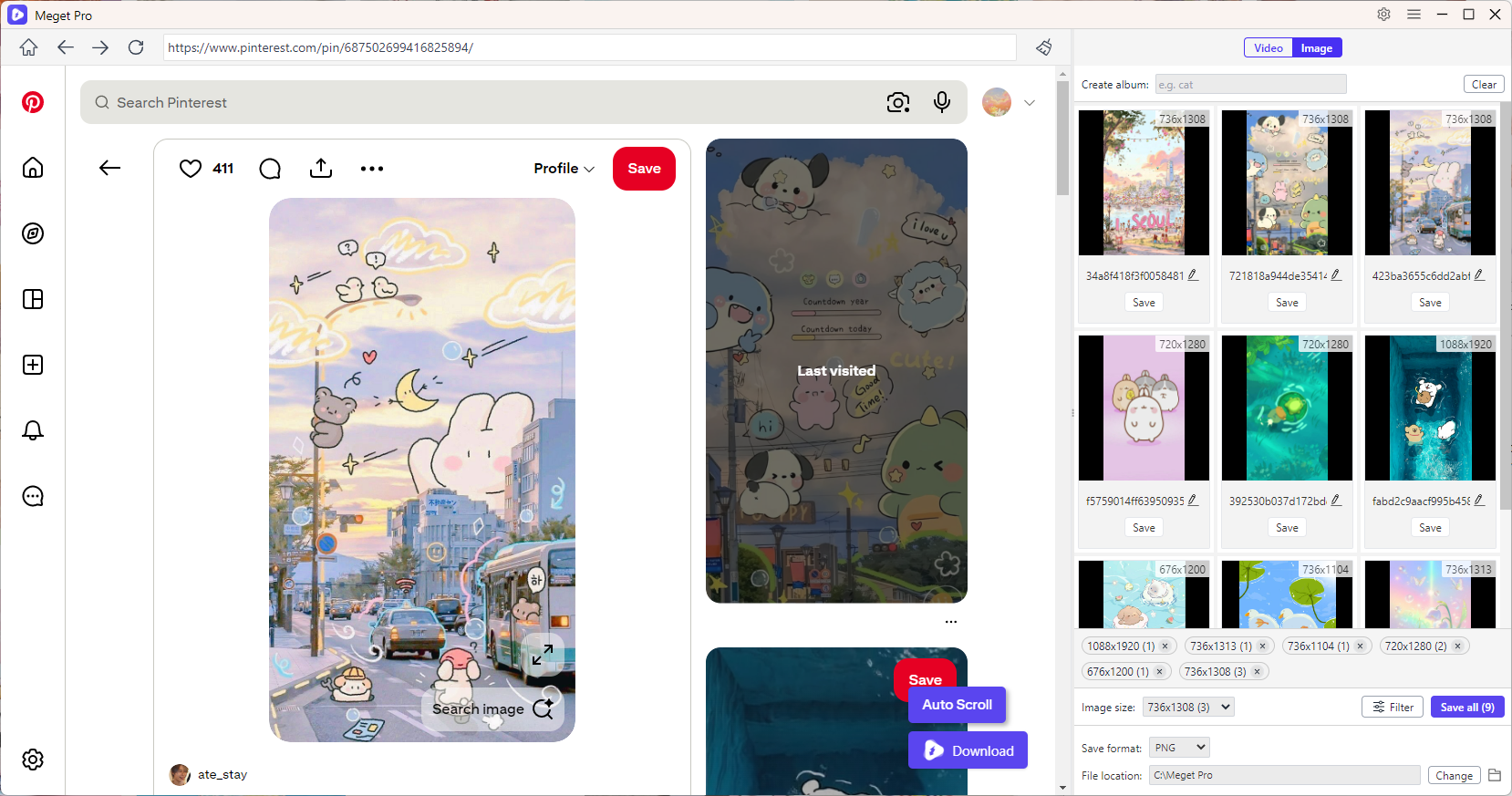The width and height of the screenshot is (1512, 796).
Task: Open Pinterest boards layout icon
Action: coord(33,299)
